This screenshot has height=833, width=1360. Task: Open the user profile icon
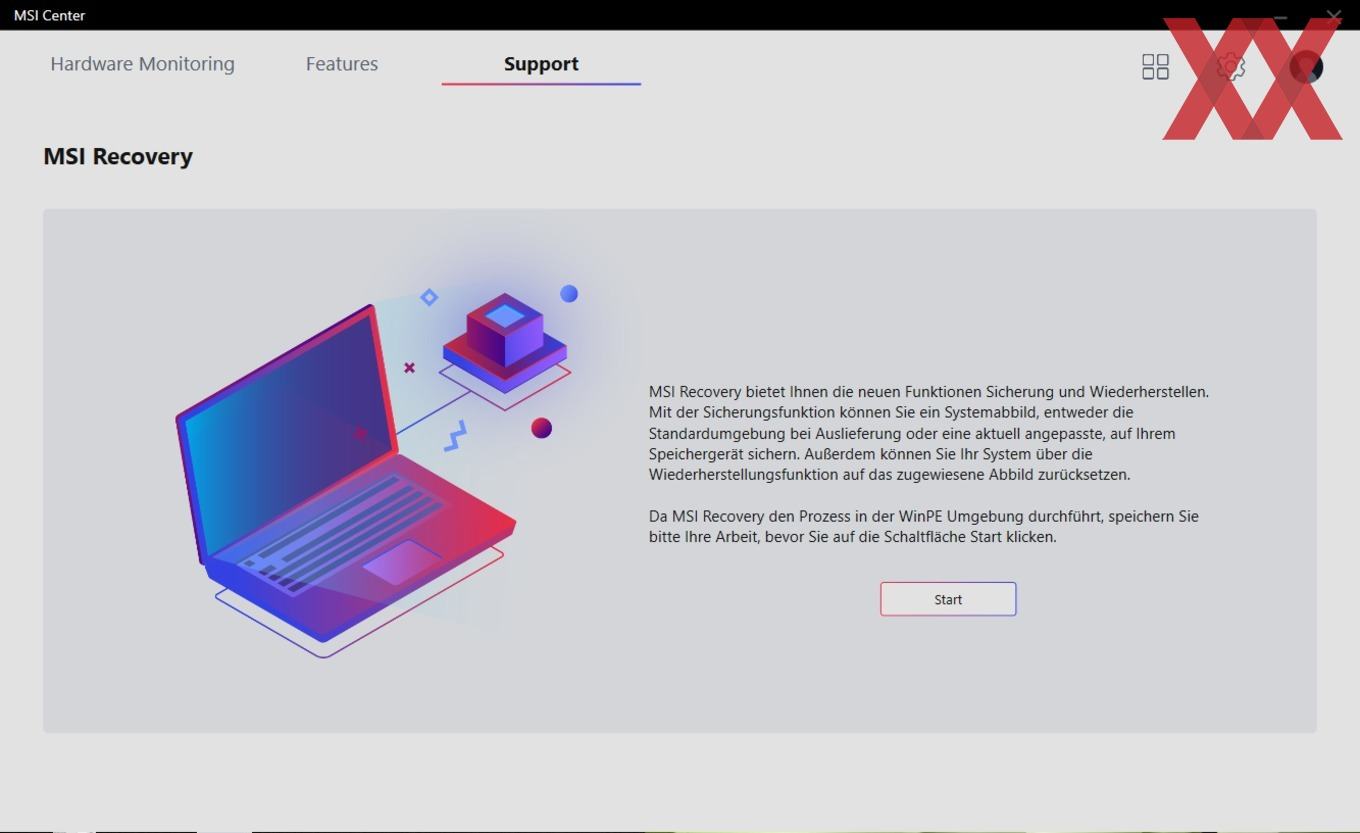1306,67
